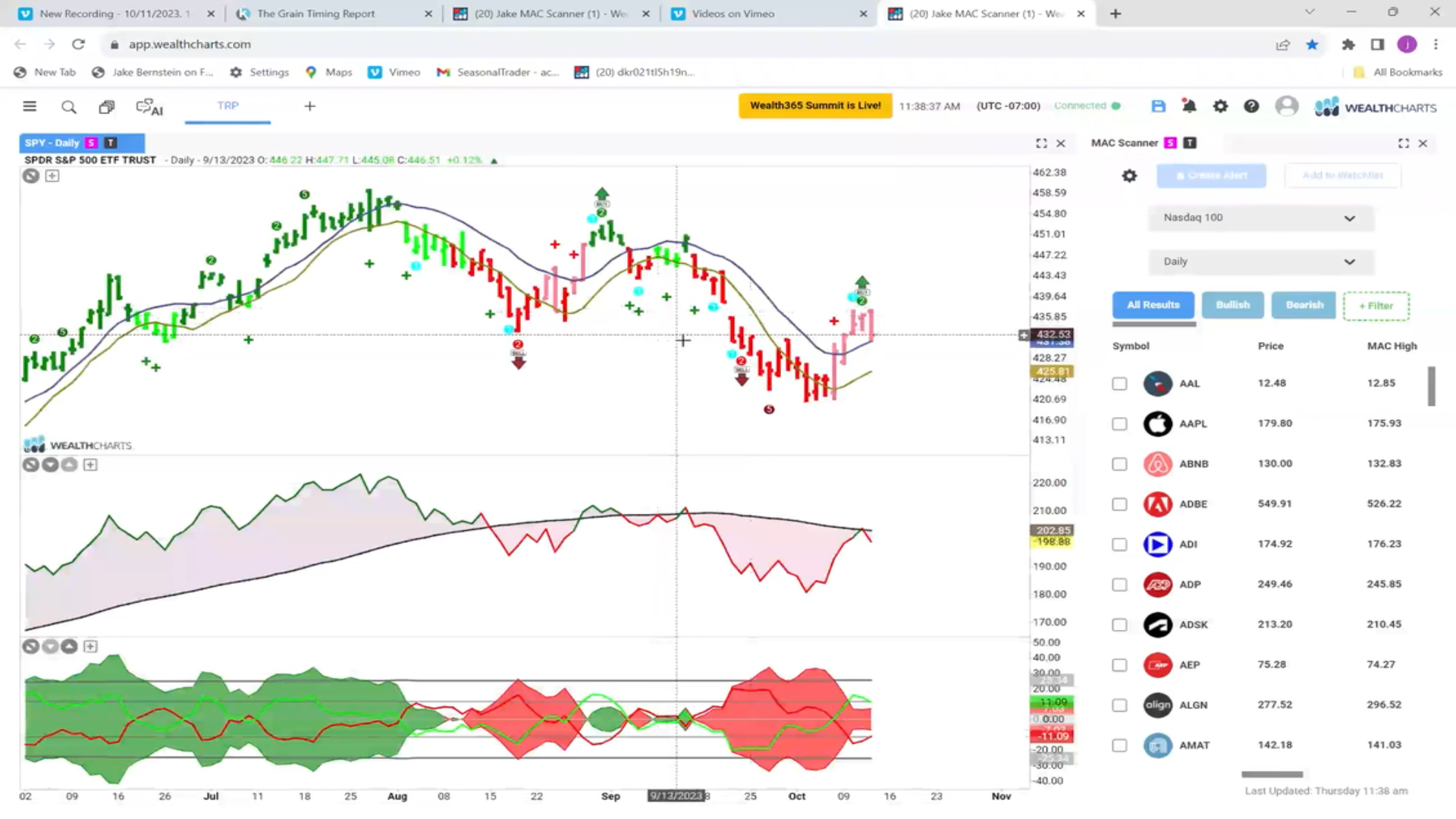This screenshot has width=1456, height=819.
Task: Click the browser address bar
Action: 682,45
